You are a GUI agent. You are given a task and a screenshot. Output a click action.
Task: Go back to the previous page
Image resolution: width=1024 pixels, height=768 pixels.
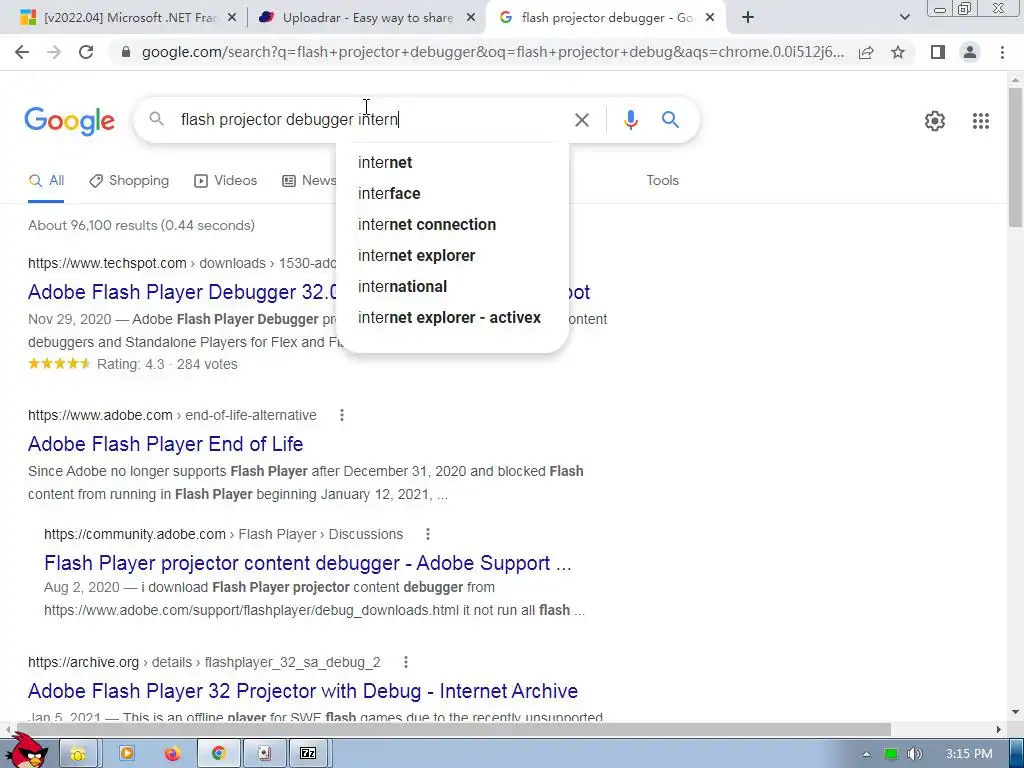(22, 52)
